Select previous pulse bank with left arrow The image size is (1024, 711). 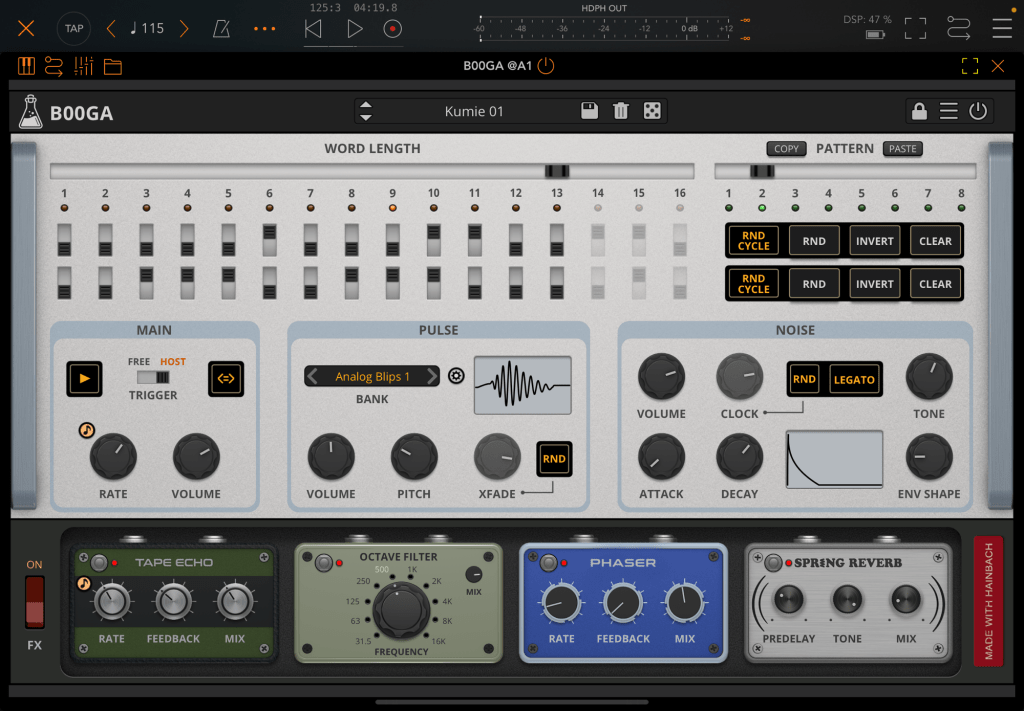pyautogui.click(x=313, y=376)
